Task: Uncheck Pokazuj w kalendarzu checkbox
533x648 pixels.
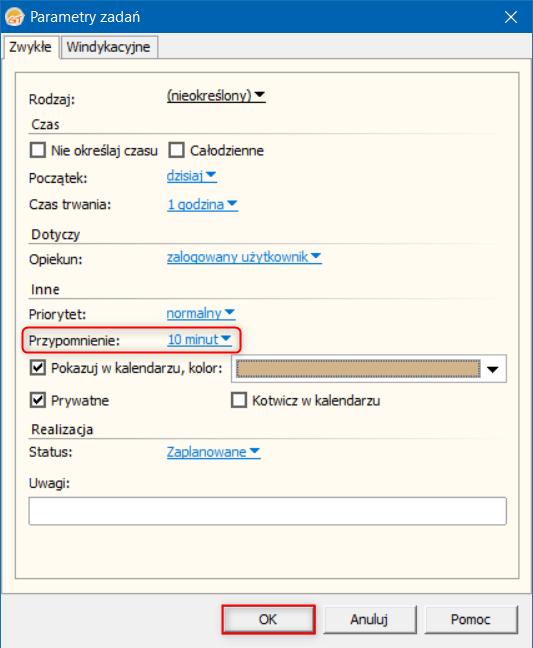Action: coord(38,367)
